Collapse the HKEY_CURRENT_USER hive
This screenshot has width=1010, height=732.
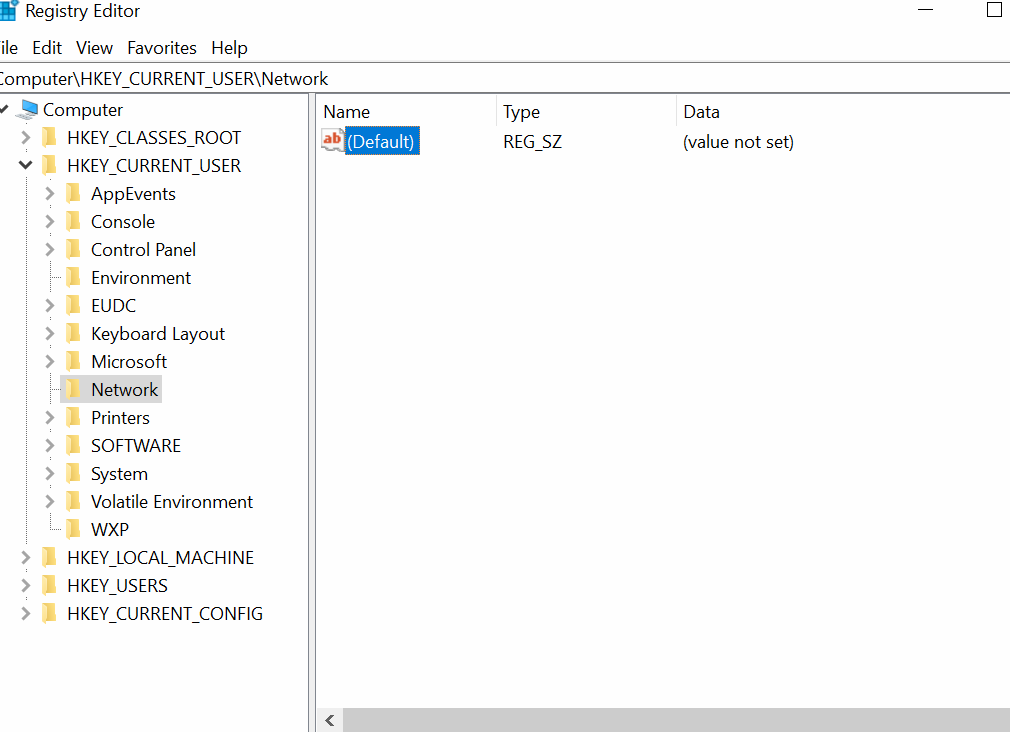[25, 166]
